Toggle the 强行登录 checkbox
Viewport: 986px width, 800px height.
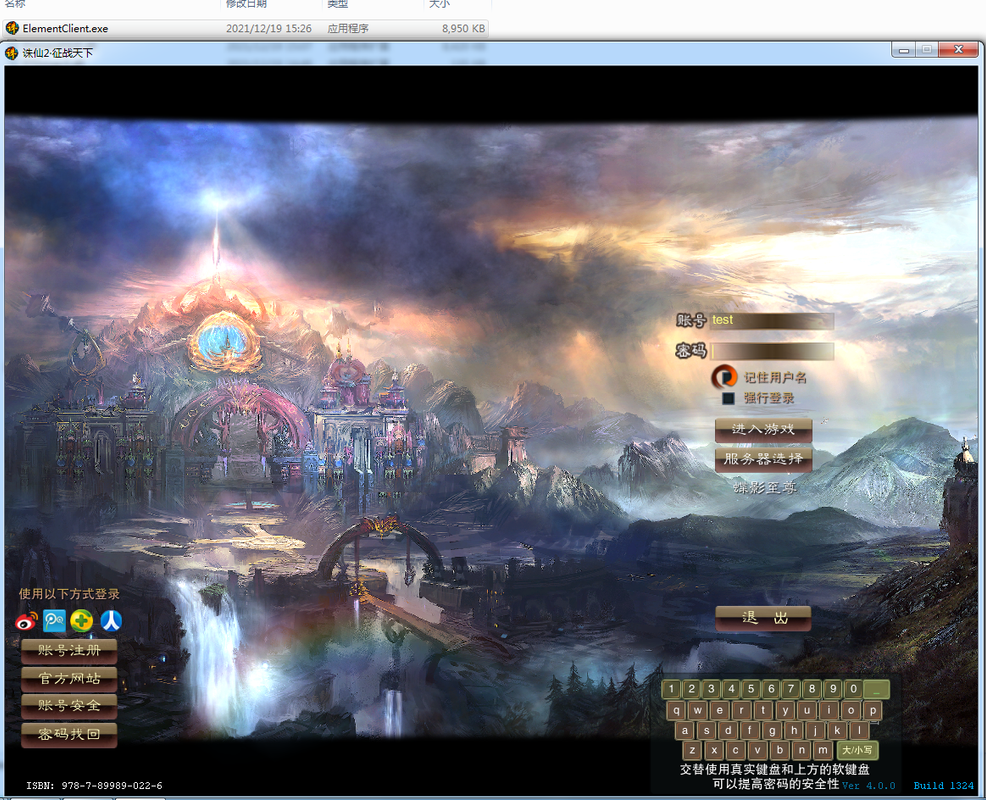click(728, 398)
